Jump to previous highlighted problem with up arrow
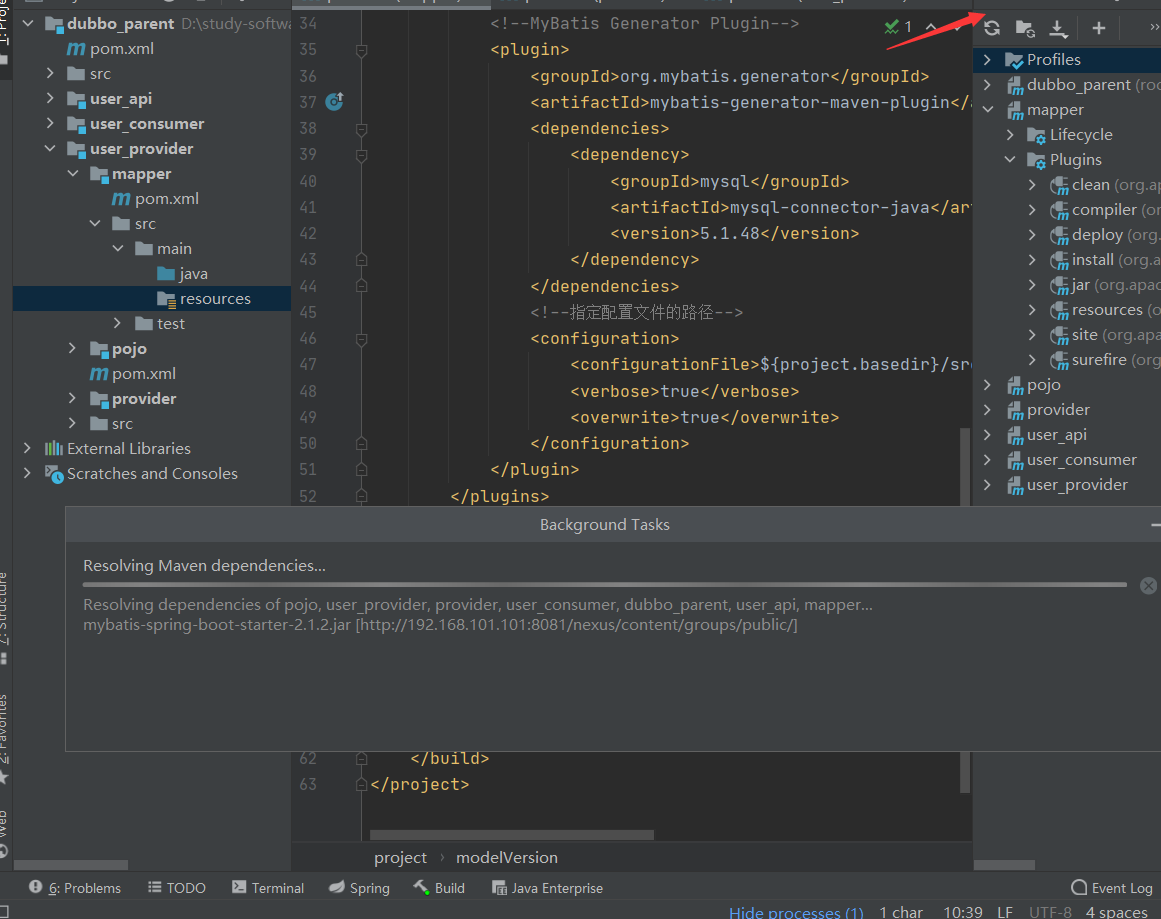The image size is (1161, 919). 931,27
